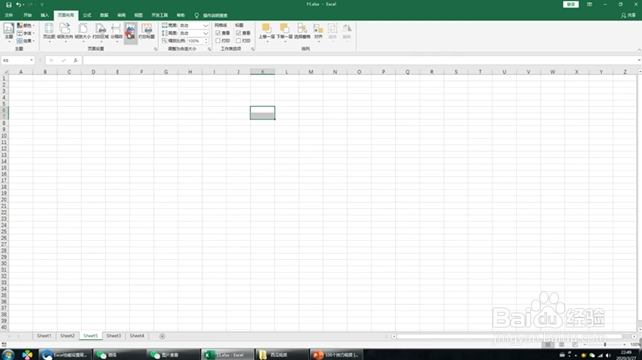Expand Sheet Options dialog launcher
The width and height of the screenshot is (642, 360).
coord(253,49)
